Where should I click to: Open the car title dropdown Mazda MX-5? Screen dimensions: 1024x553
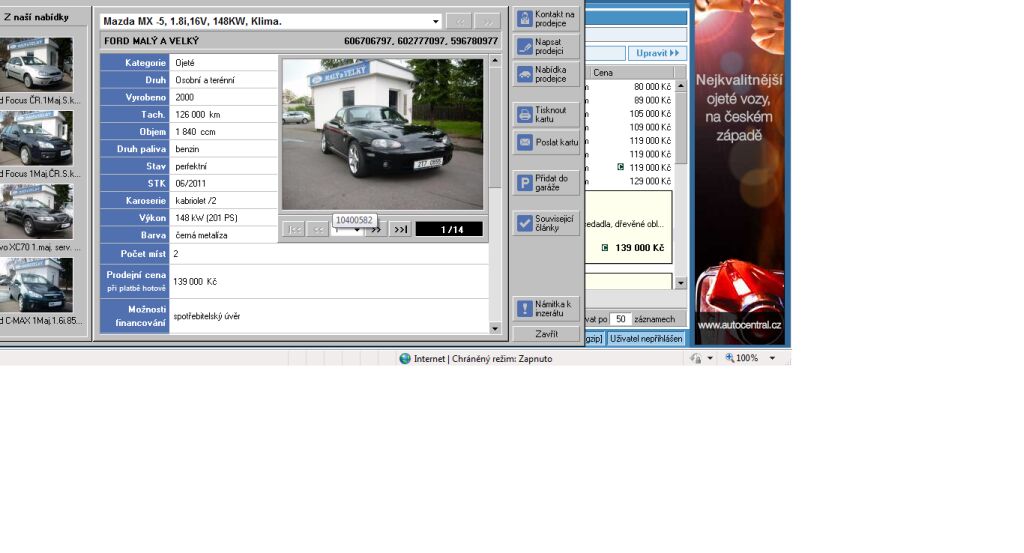coord(436,22)
